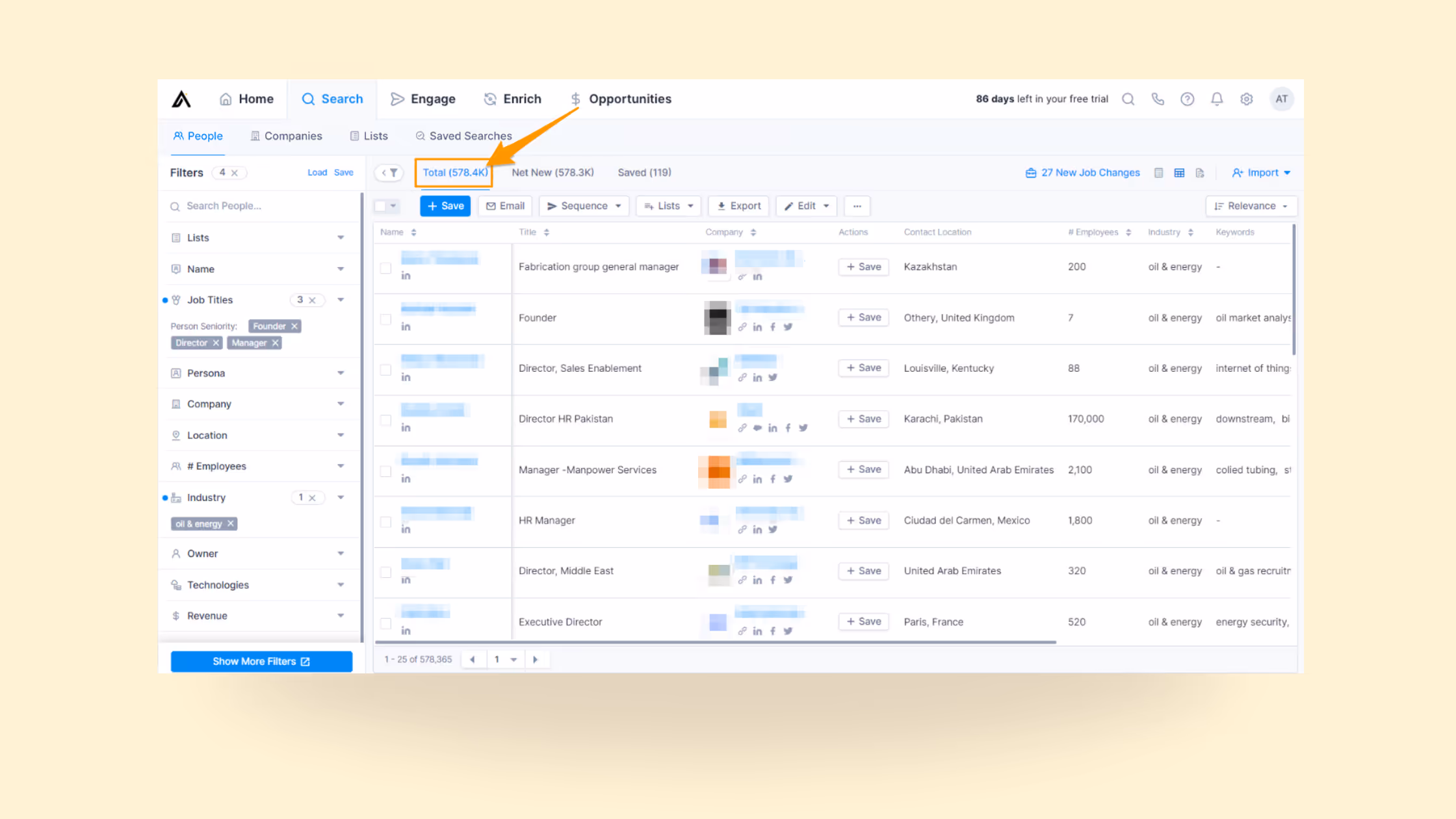The height and width of the screenshot is (819, 1456).
Task: Open the Relevance sort dropdown
Action: coord(1251,206)
